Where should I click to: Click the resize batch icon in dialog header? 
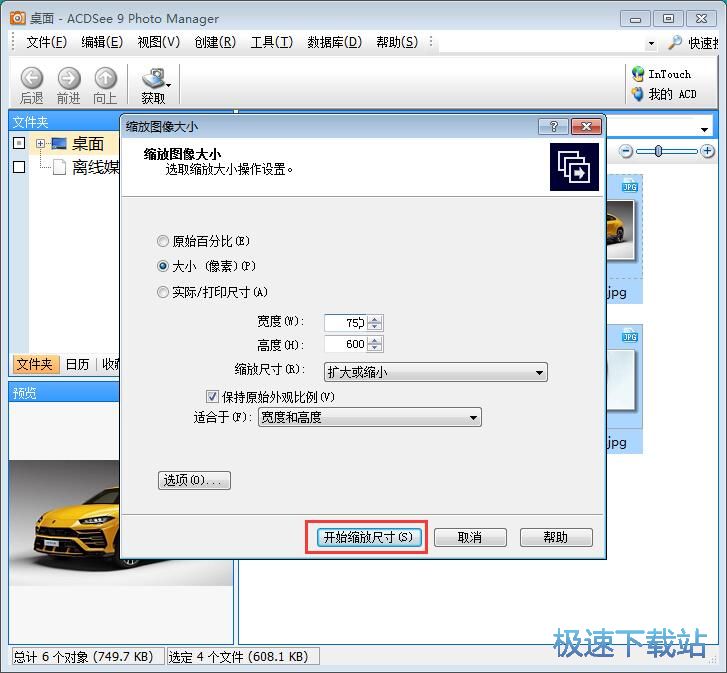[574, 167]
